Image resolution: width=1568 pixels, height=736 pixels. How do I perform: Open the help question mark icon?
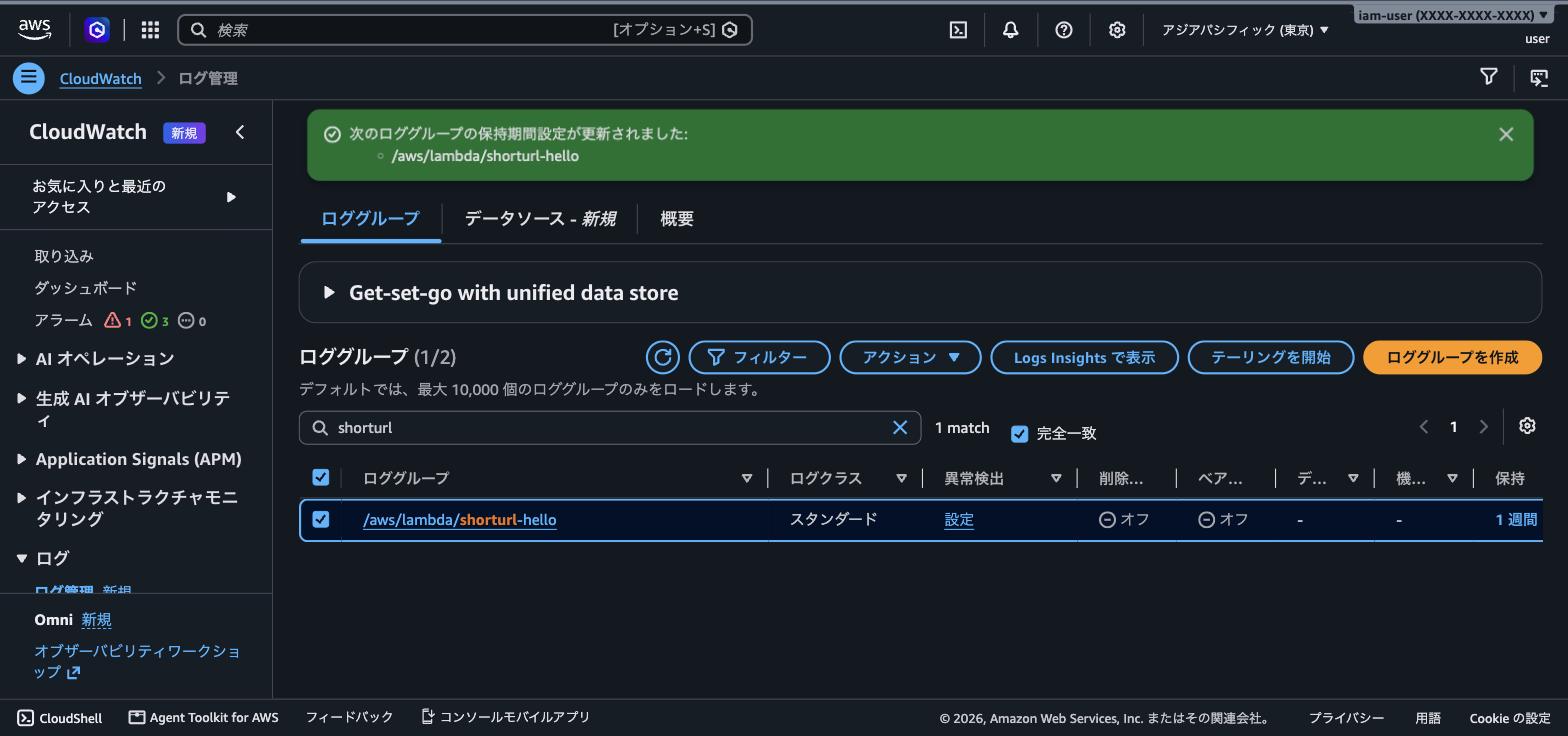click(x=1064, y=30)
